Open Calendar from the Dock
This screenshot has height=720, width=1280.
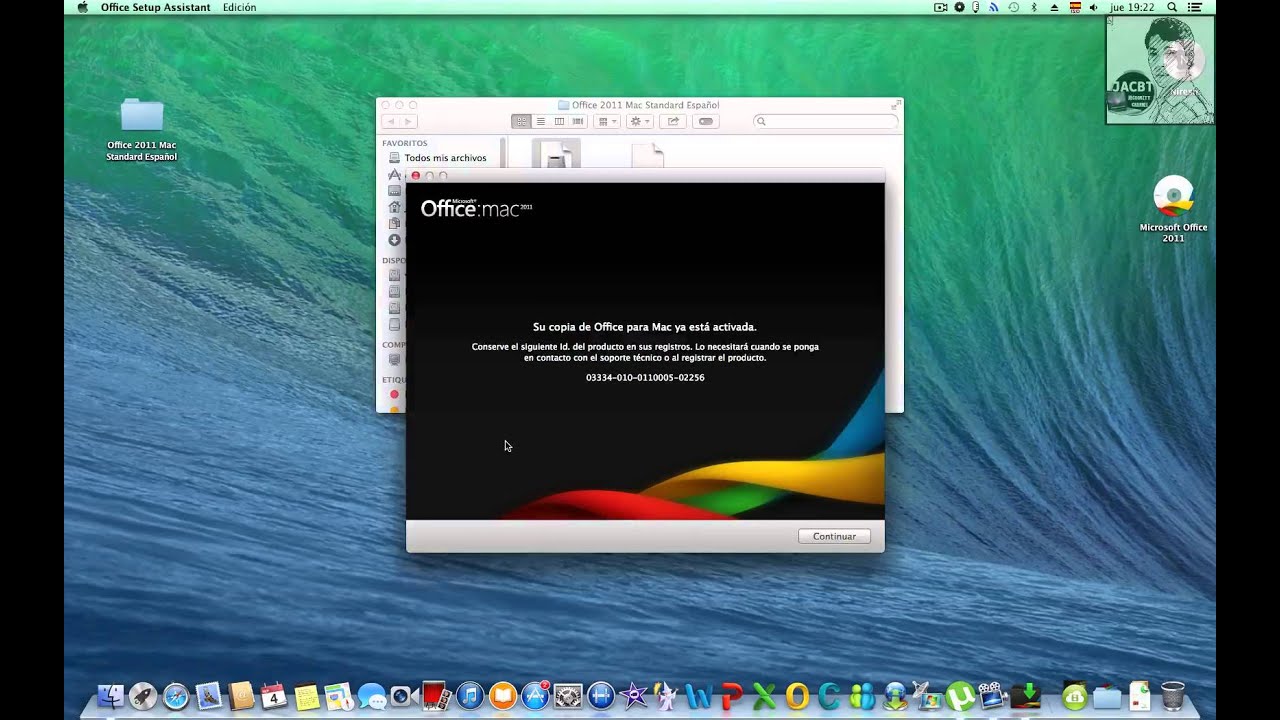[273, 696]
